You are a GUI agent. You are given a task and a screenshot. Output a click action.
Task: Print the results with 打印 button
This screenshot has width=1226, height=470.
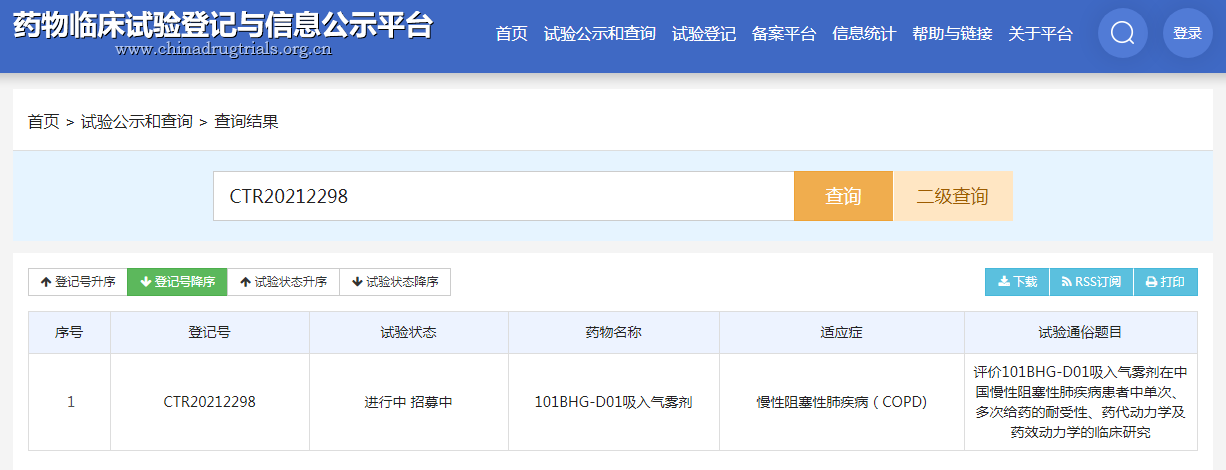[x=1165, y=282]
